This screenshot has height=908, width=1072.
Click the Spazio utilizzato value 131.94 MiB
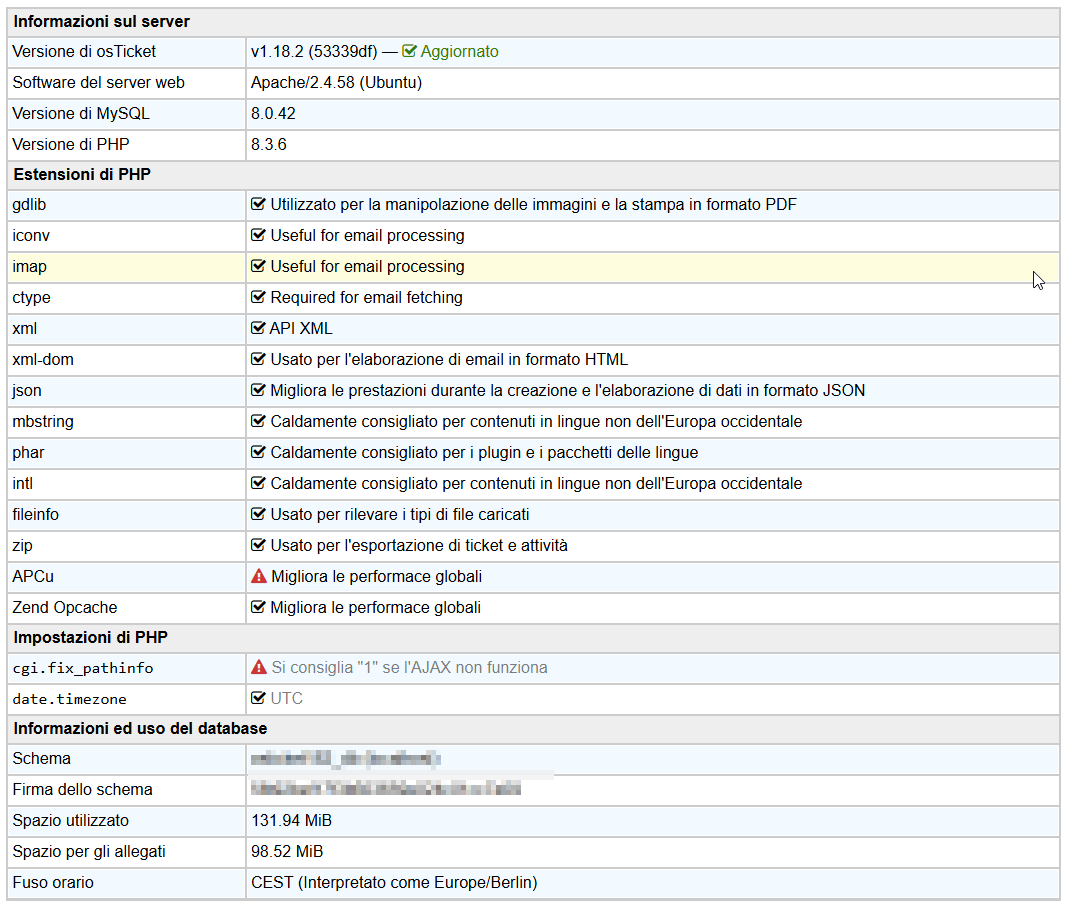pyautogui.click(x=291, y=821)
